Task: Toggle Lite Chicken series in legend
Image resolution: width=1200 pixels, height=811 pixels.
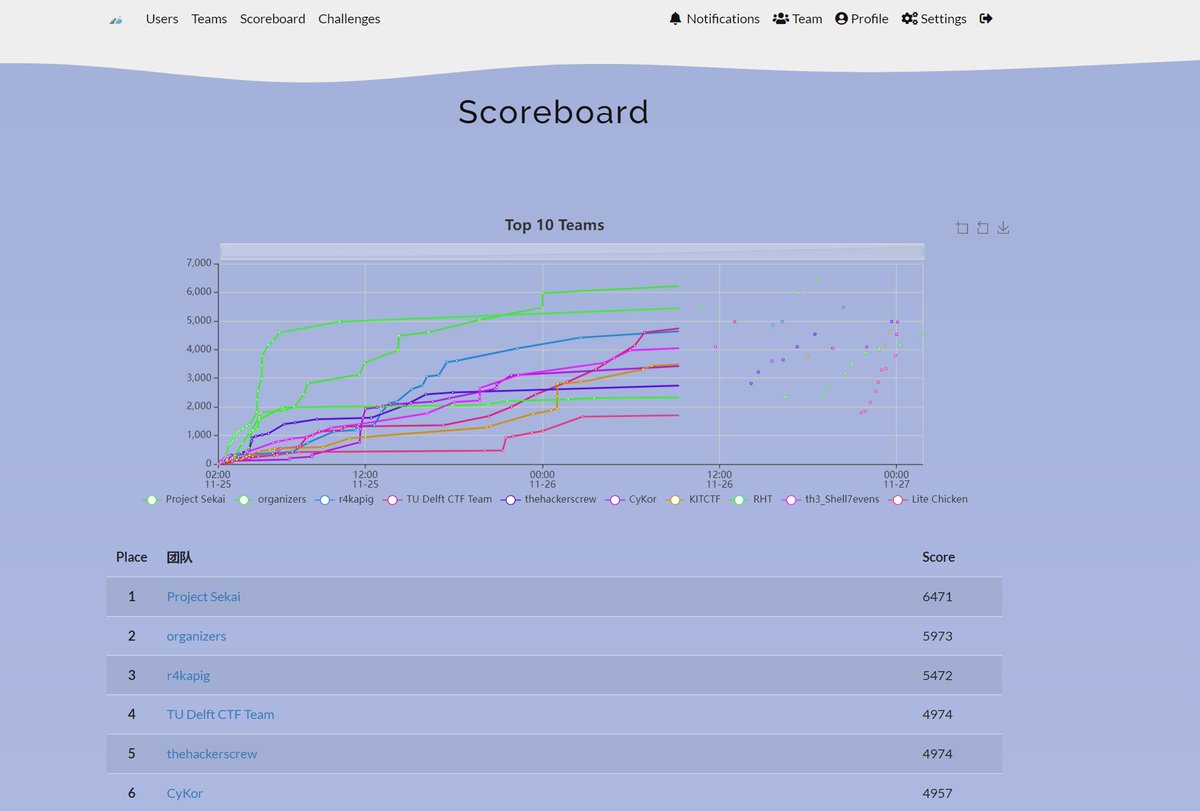Action: [x=928, y=499]
